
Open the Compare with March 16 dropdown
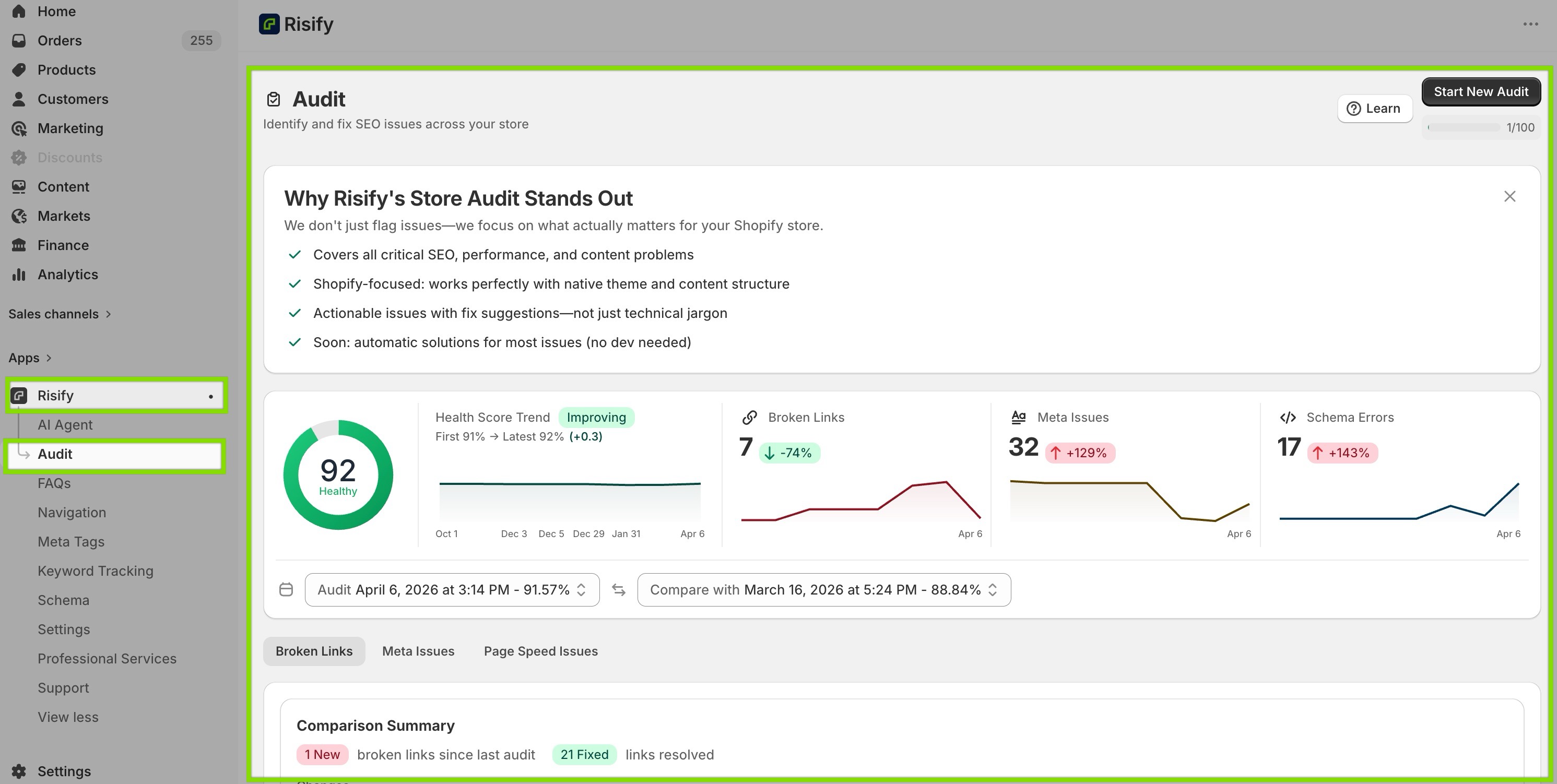824,589
